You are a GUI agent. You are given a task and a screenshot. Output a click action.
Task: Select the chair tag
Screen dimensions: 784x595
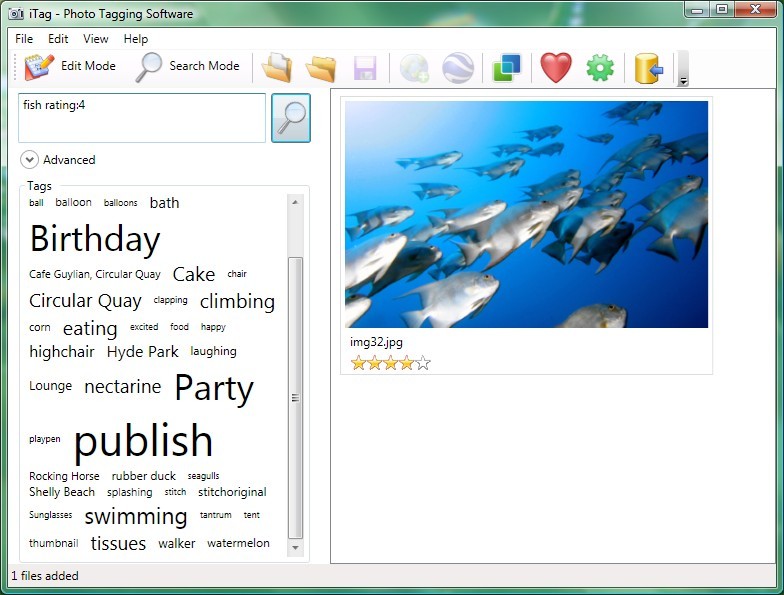[237, 274]
